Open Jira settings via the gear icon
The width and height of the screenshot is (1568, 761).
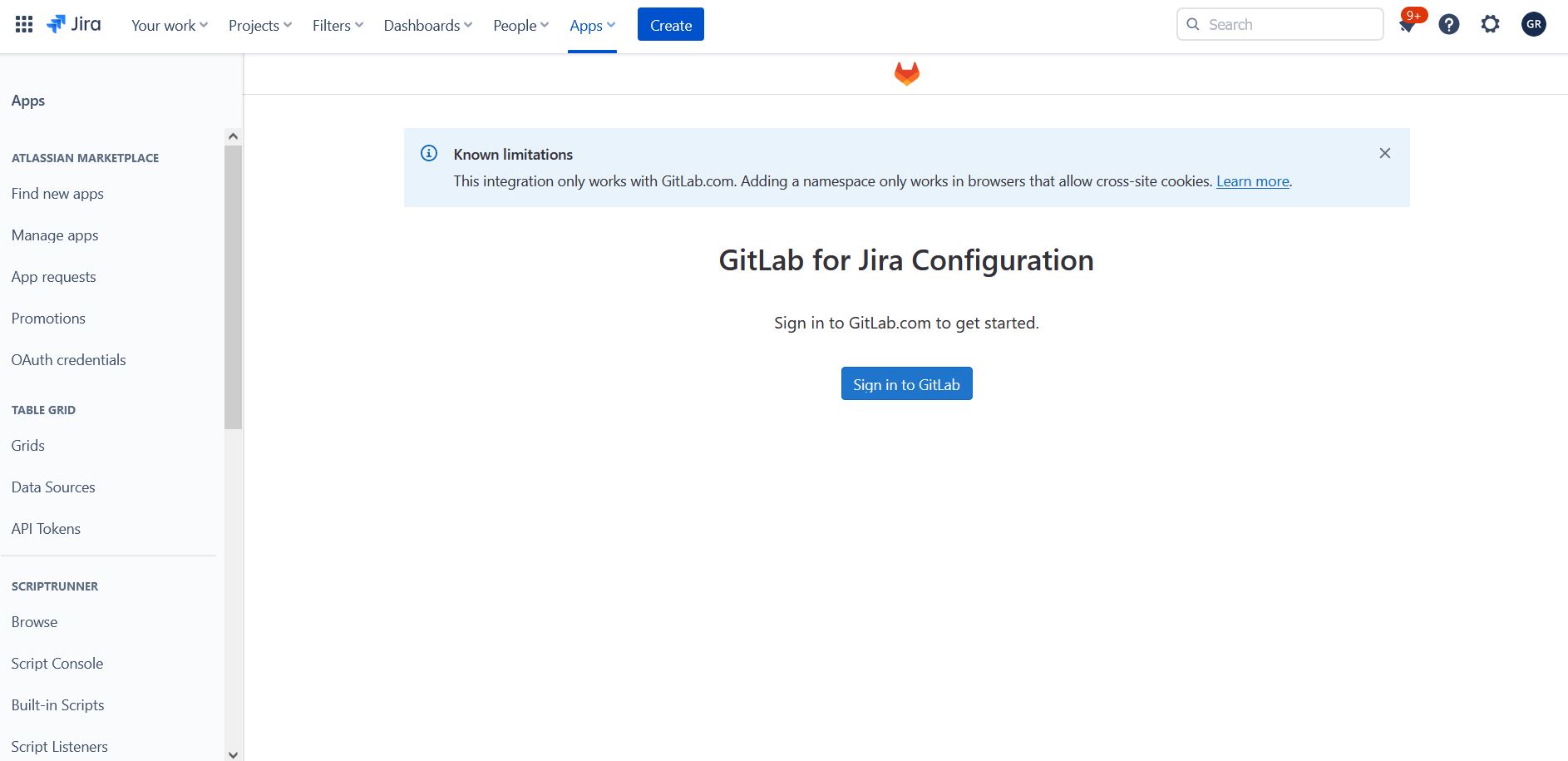tap(1490, 24)
